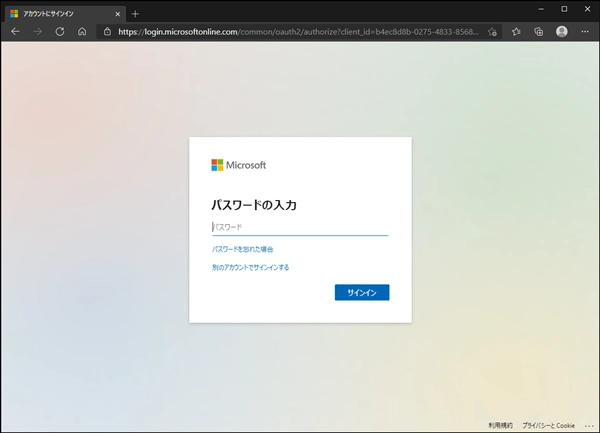Open the footer ellipsis more options

coord(589,426)
